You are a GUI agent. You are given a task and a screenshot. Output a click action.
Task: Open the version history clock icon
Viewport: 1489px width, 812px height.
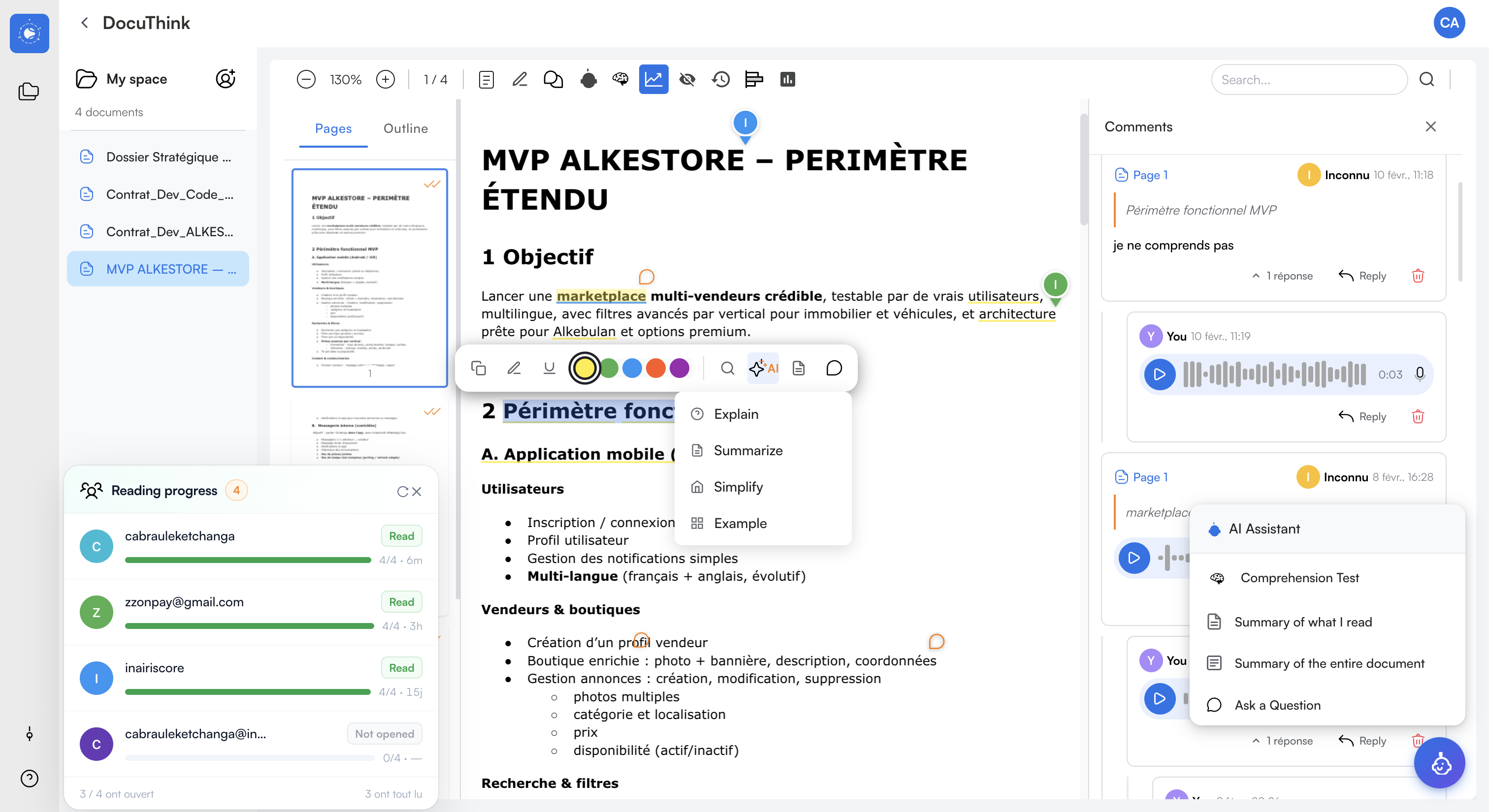click(721, 79)
